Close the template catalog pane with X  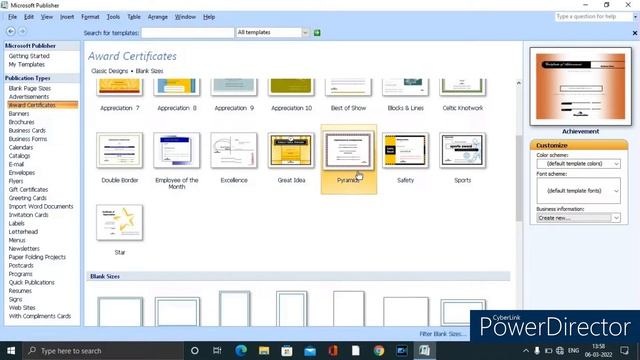[635, 33]
